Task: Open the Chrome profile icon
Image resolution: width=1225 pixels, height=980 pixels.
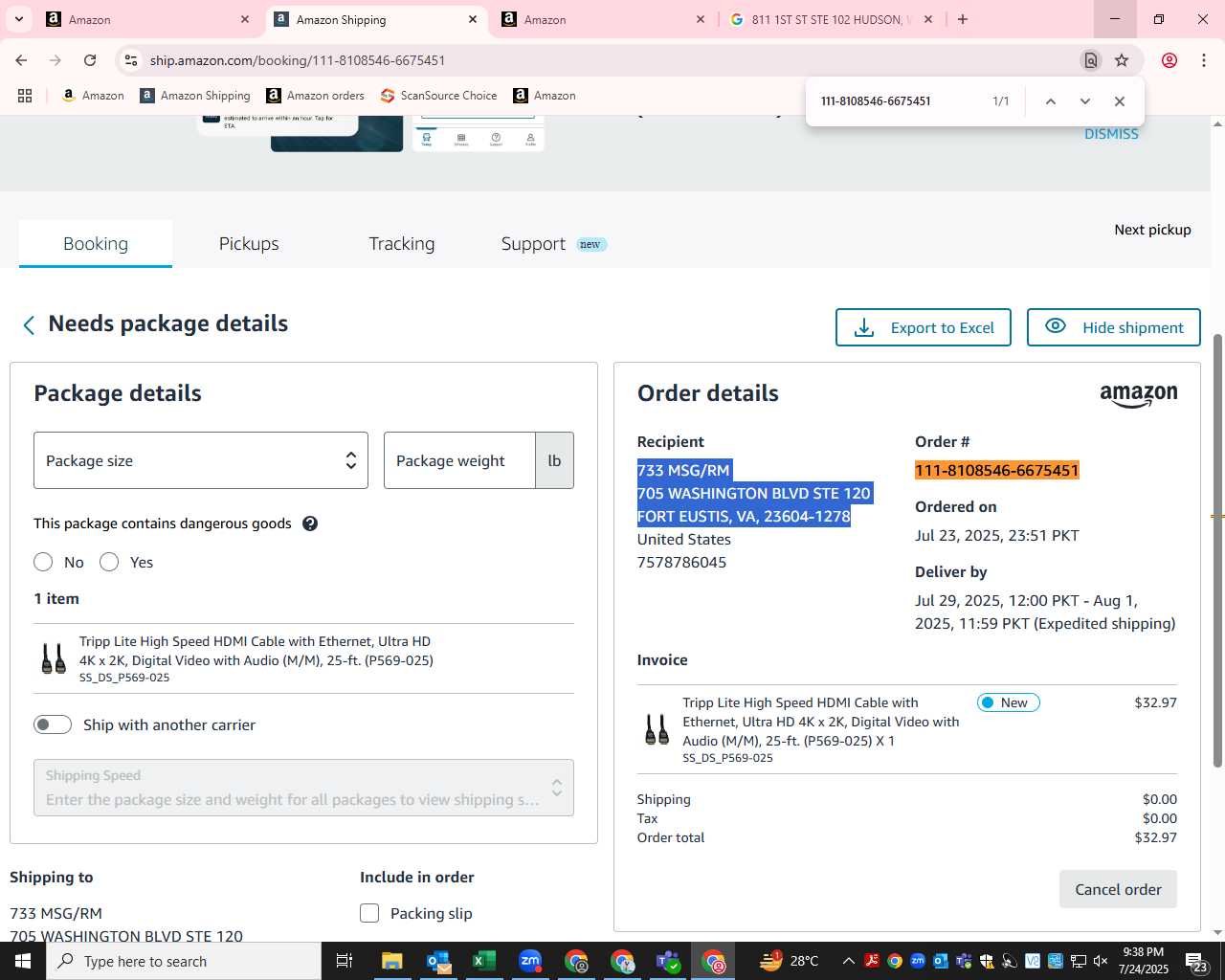Action: [1169, 60]
